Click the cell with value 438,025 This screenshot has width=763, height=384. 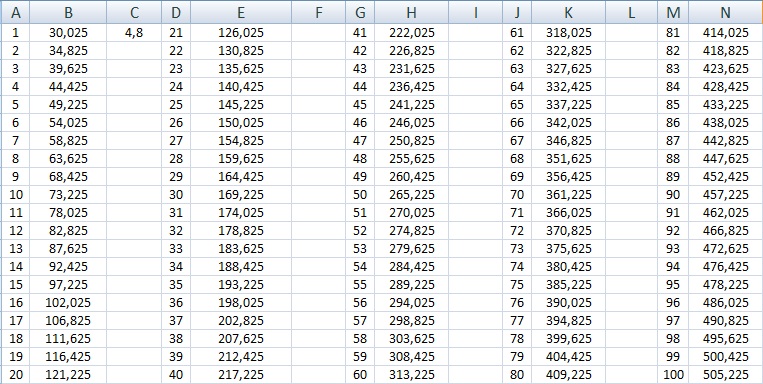(x=726, y=123)
